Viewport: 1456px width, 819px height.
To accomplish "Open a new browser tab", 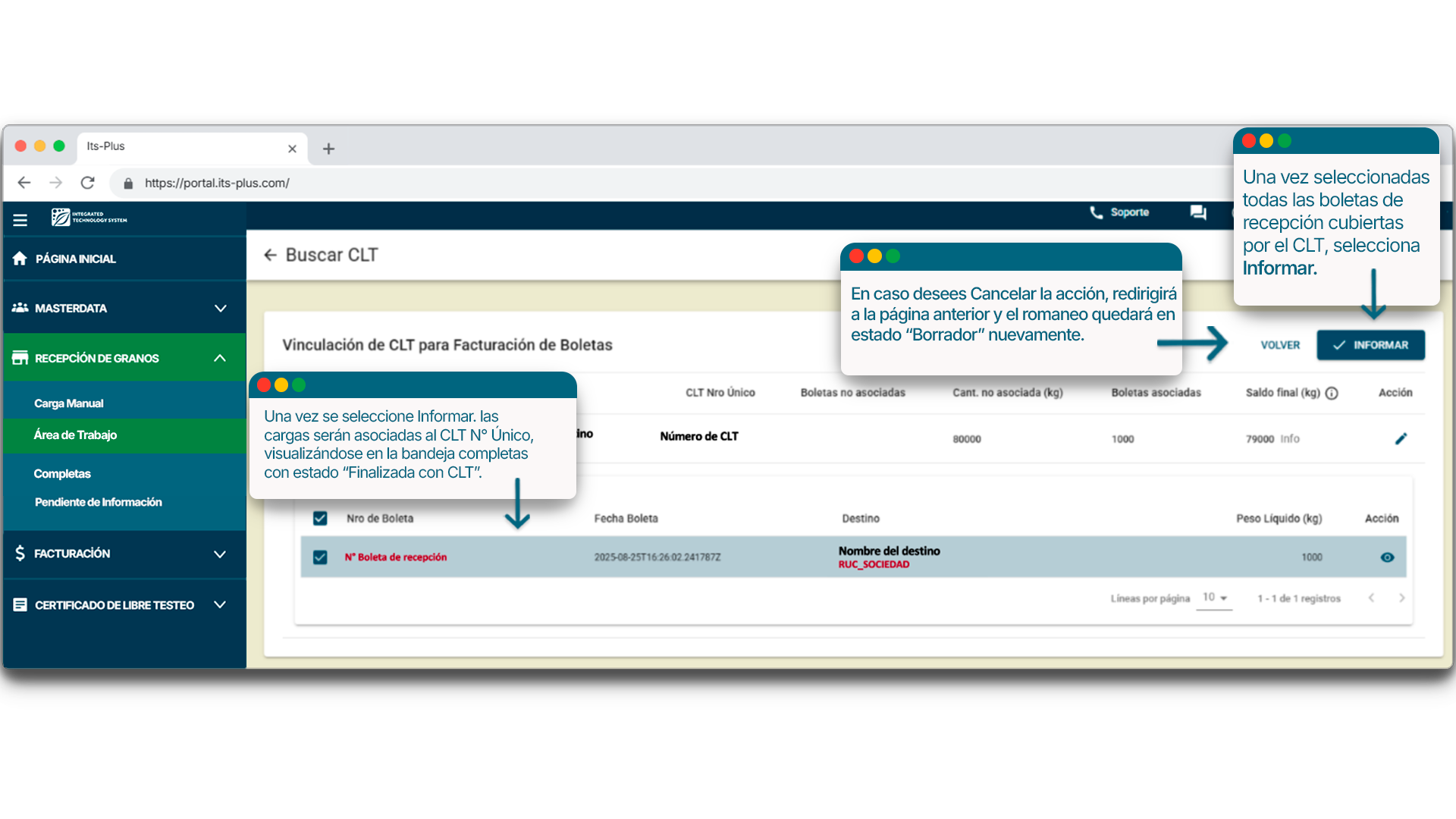I will click(328, 149).
